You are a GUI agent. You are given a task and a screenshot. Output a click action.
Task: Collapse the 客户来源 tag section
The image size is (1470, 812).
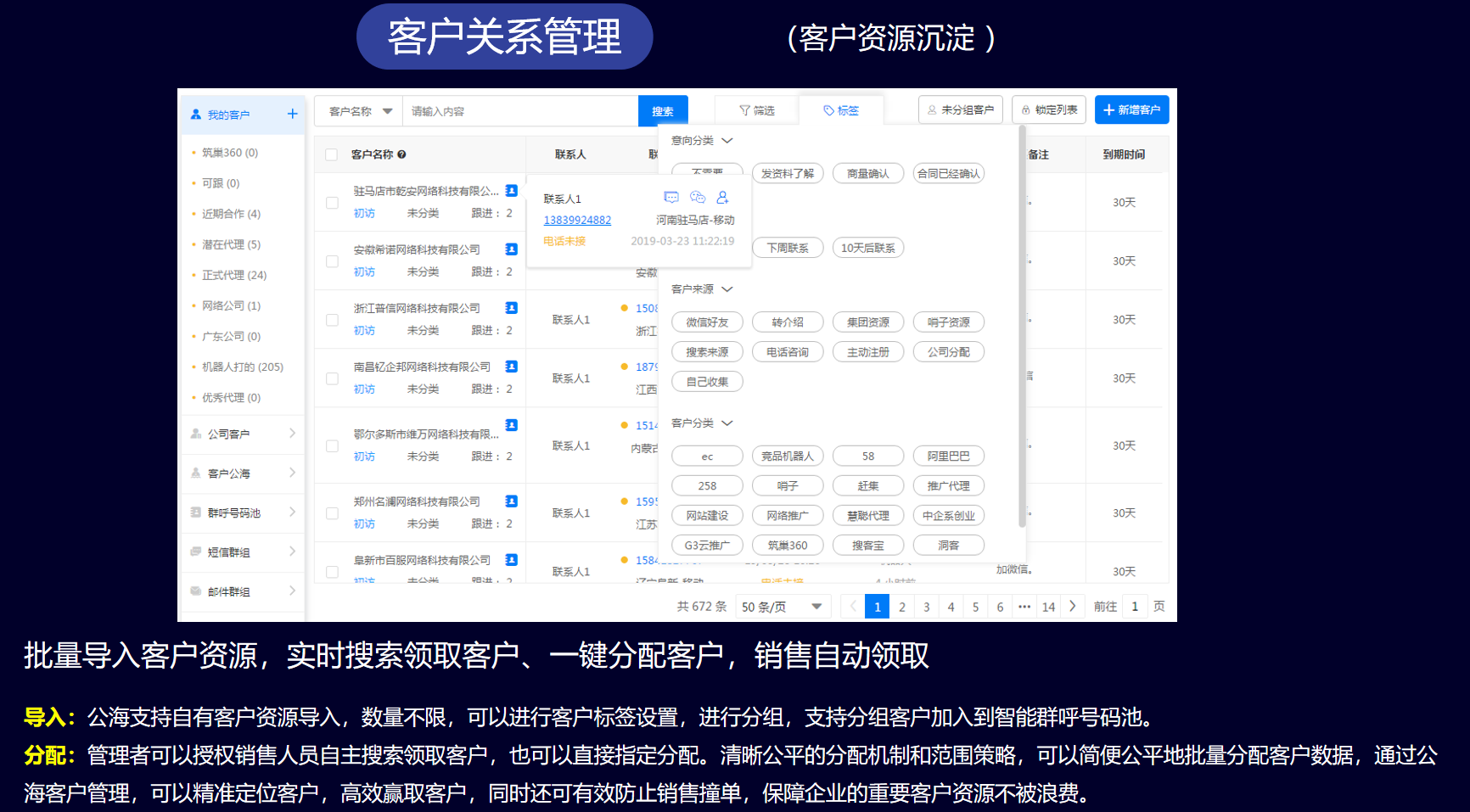(727, 289)
